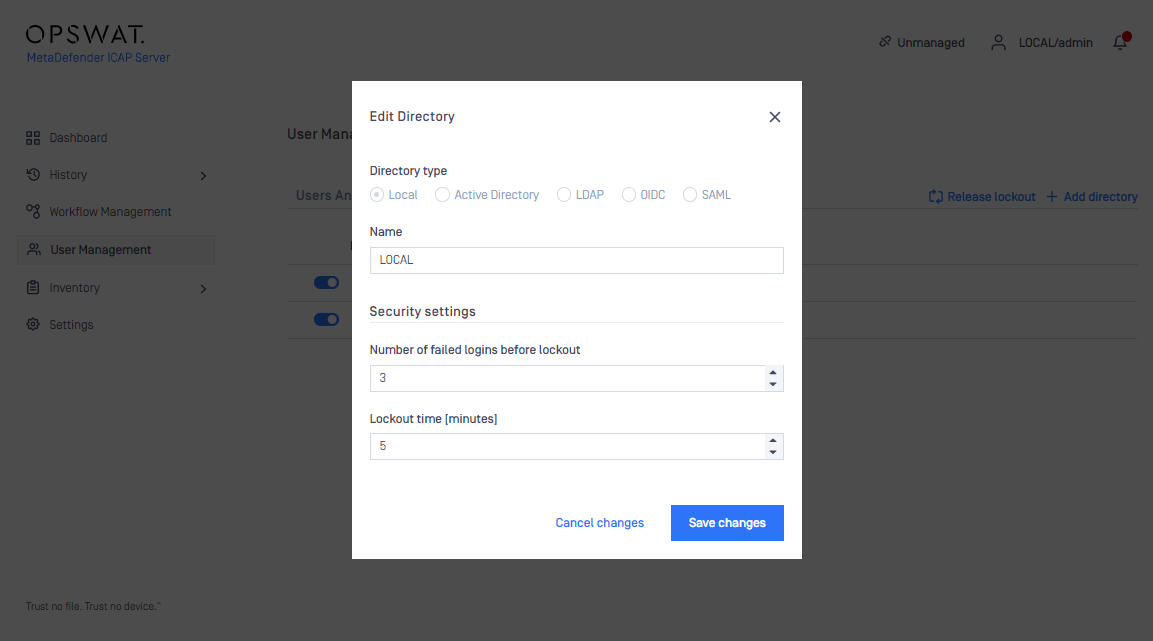The image size is (1153, 641).
Task: Select the SAML radio option
Action: click(690, 195)
